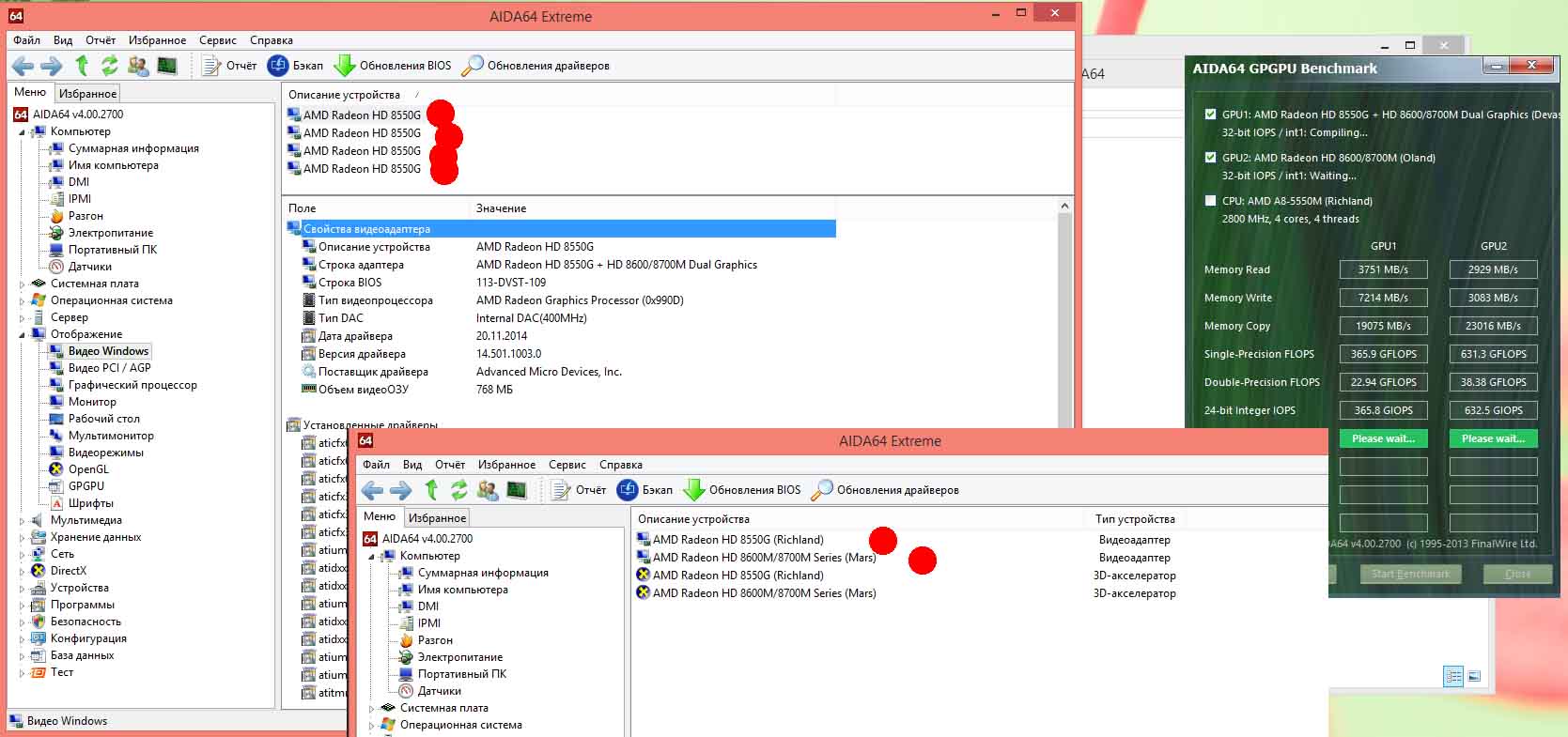The image size is (1568, 737).
Task: Click Start Benchmark in the GPGPU dialog
Action: tap(1410, 574)
